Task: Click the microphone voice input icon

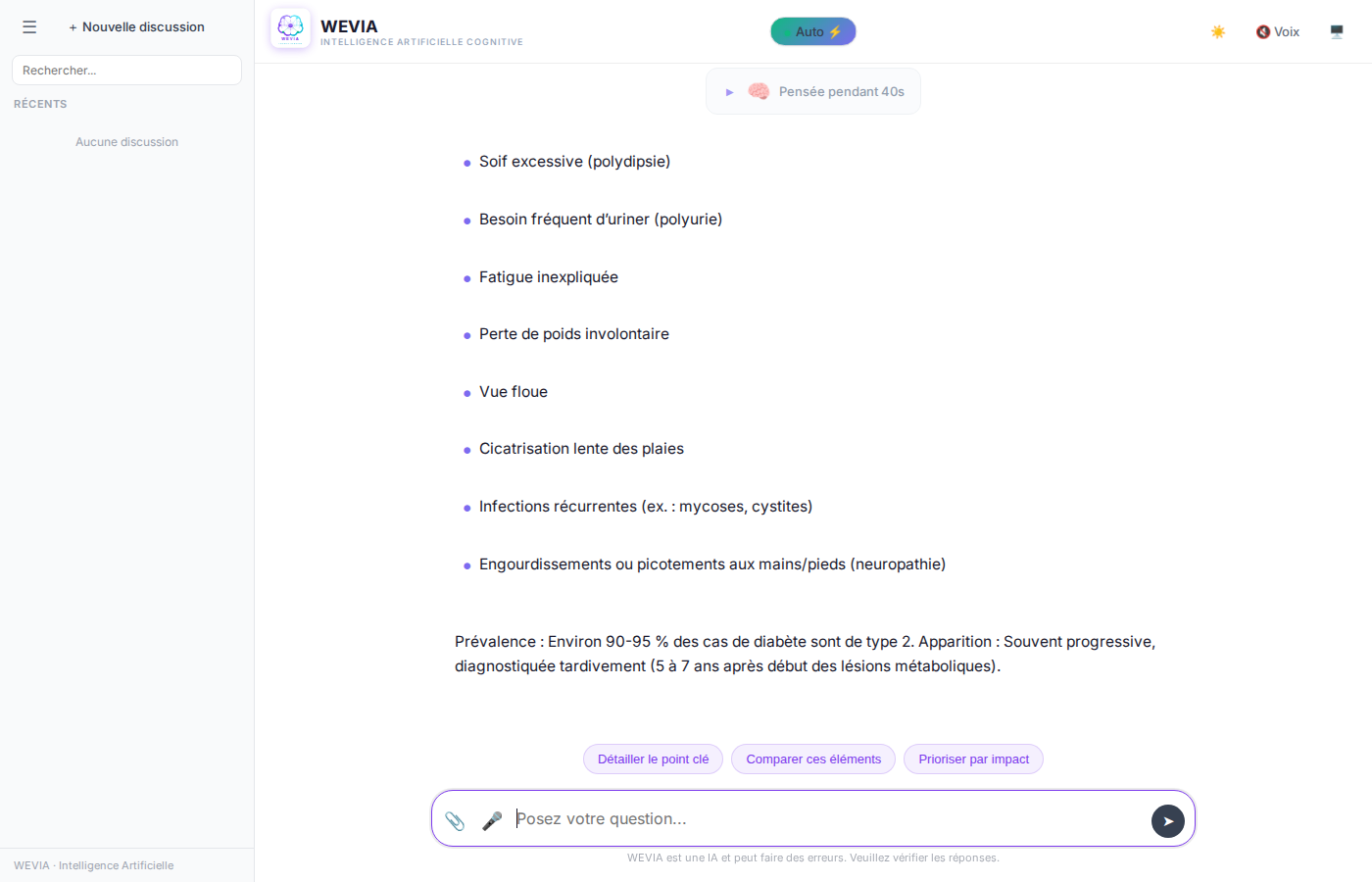Action: [492, 820]
